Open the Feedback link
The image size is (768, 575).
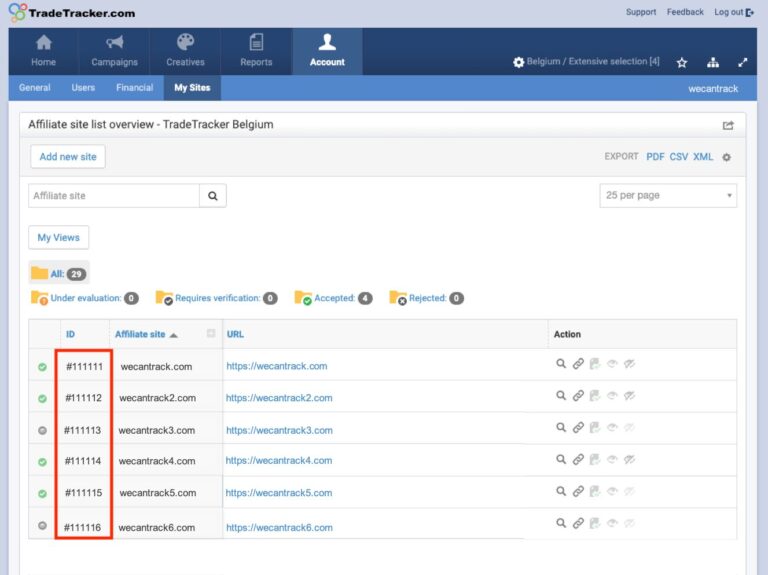(685, 12)
